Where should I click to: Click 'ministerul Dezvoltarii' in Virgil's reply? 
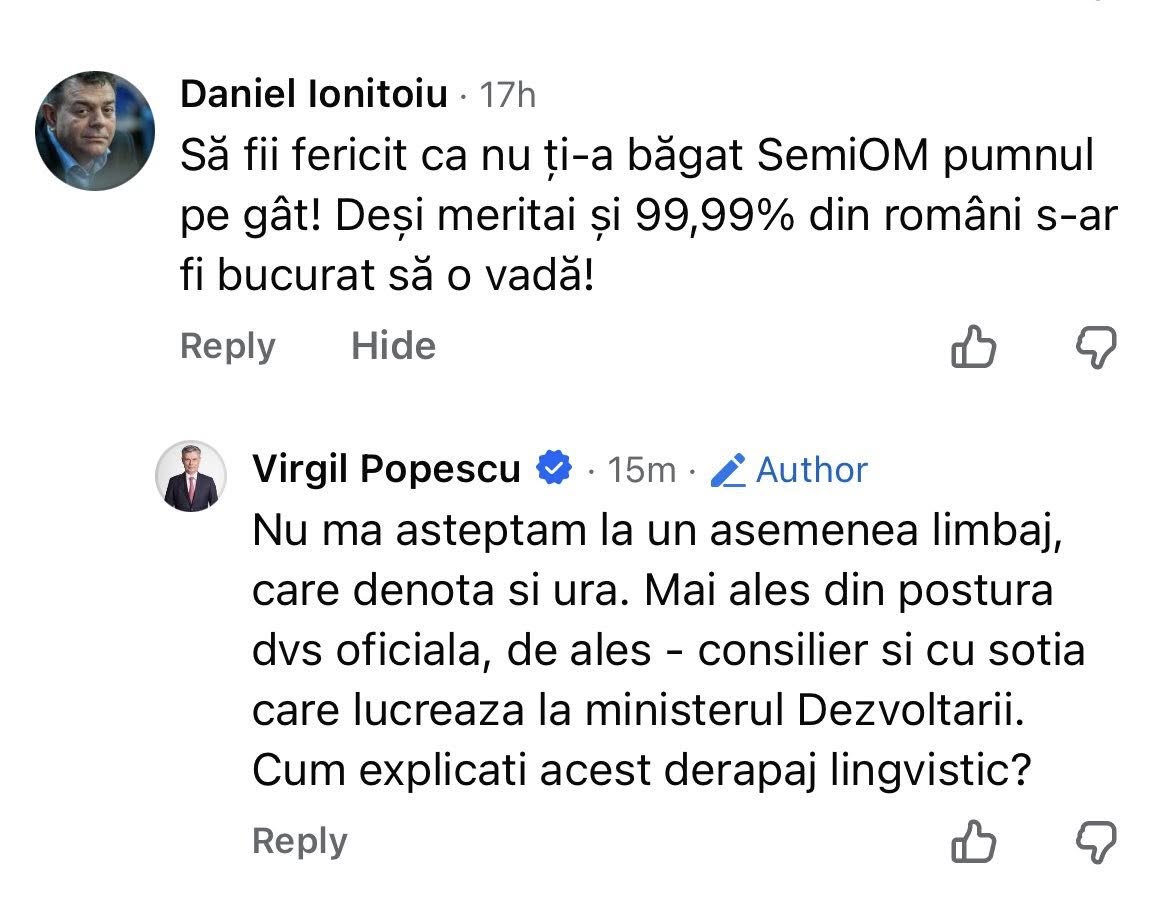pos(805,709)
